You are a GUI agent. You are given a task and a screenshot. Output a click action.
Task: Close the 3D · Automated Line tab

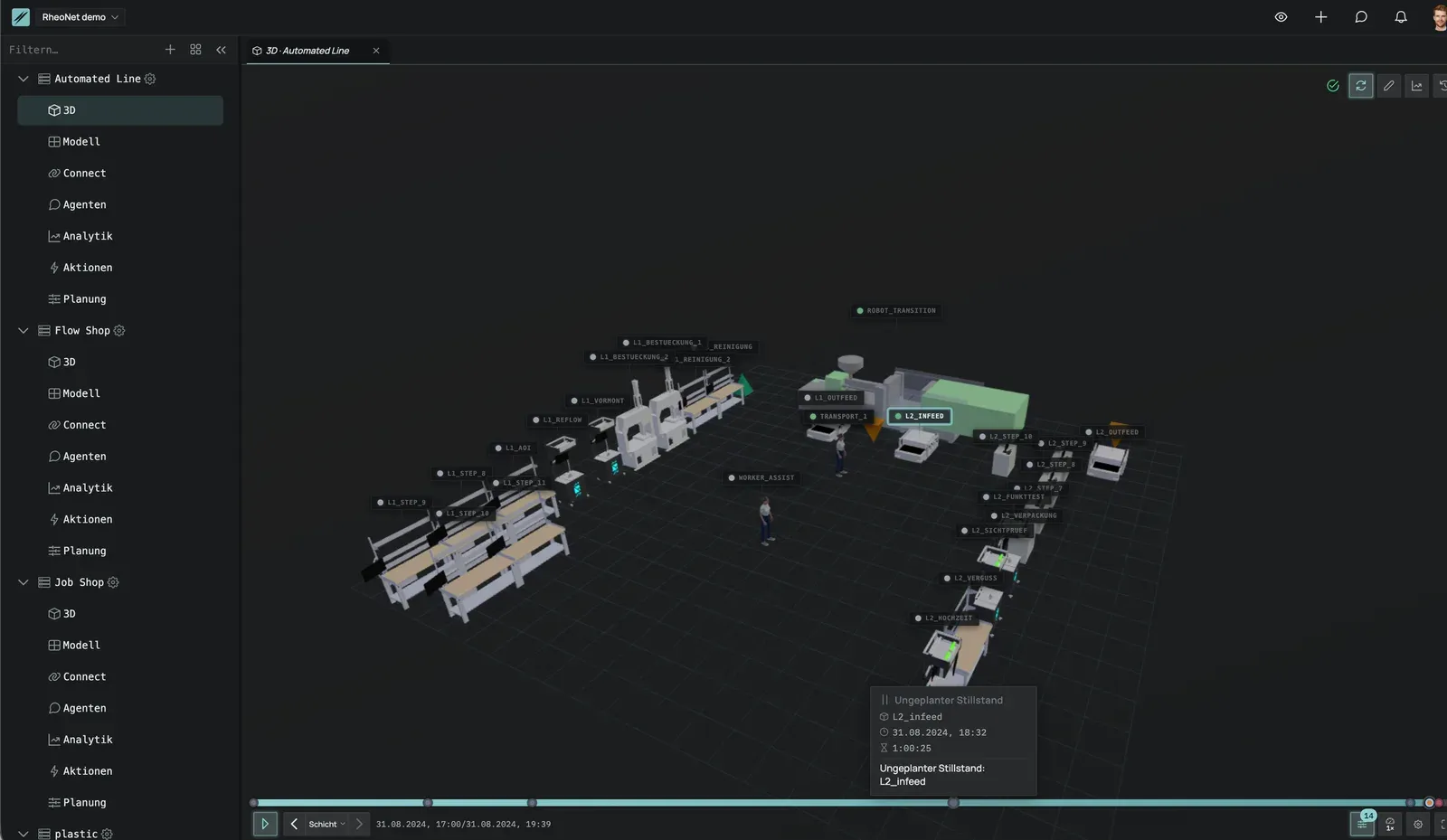376,51
